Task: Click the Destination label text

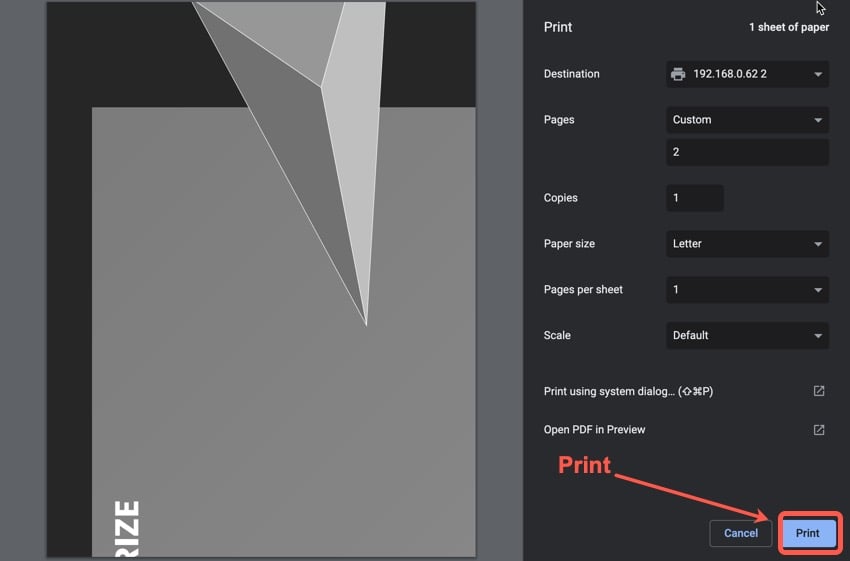Action: 571,74
